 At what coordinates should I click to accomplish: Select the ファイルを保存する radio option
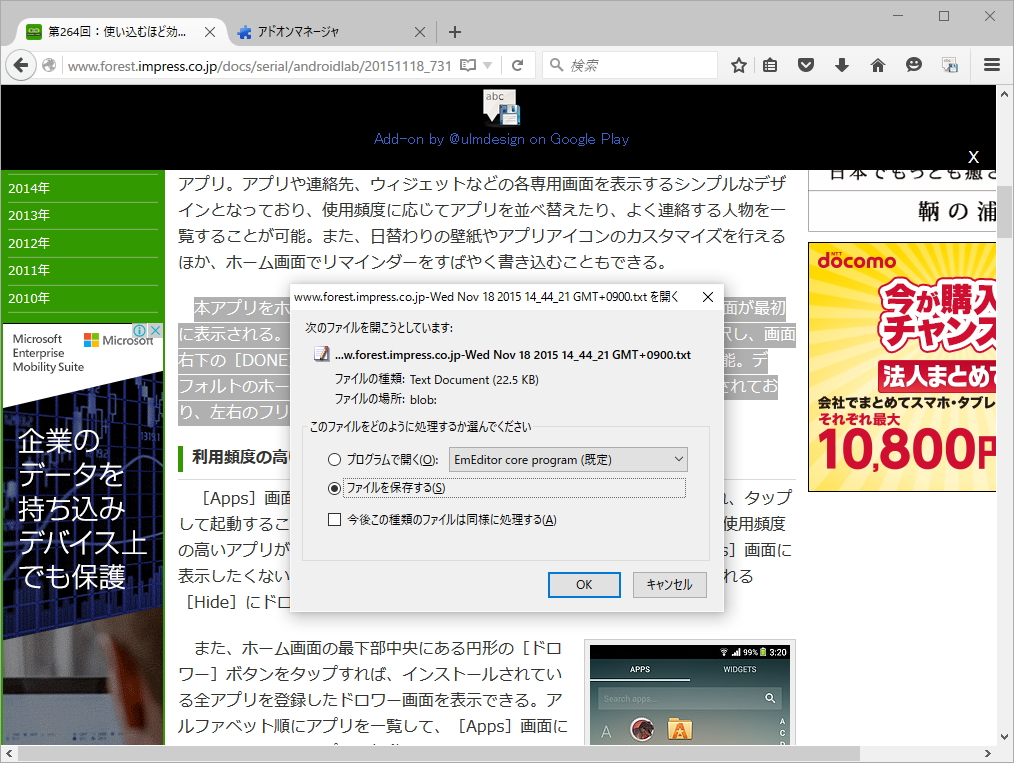335,488
